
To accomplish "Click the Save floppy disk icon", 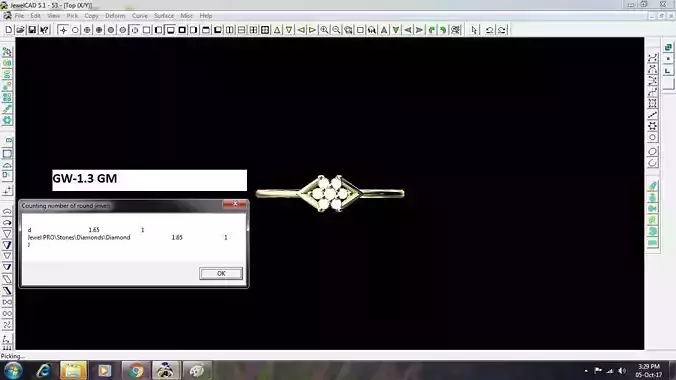I will pyautogui.click(x=32, y=30).
